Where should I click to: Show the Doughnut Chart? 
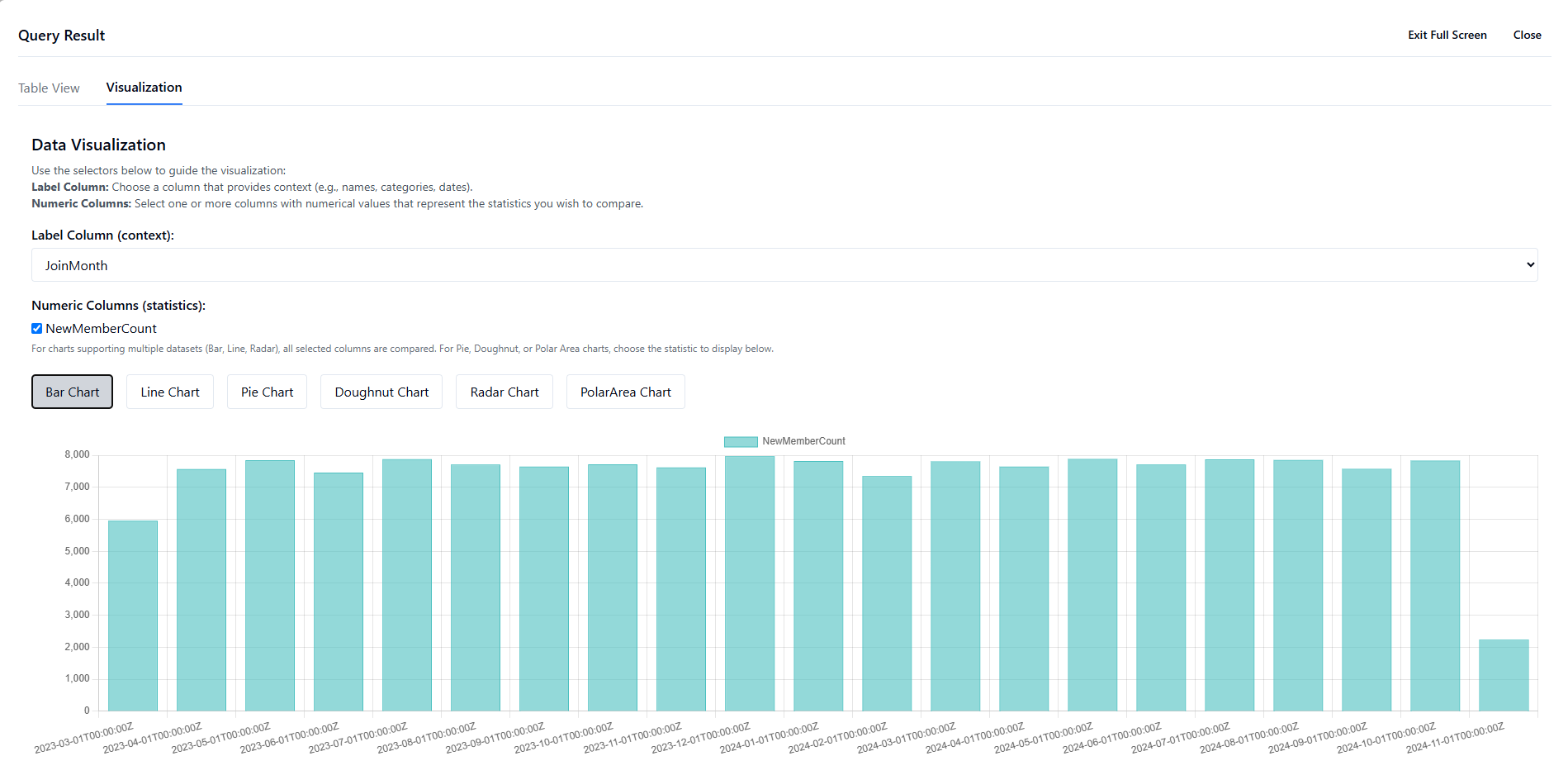pyautogui.click(x=381, y=392)
